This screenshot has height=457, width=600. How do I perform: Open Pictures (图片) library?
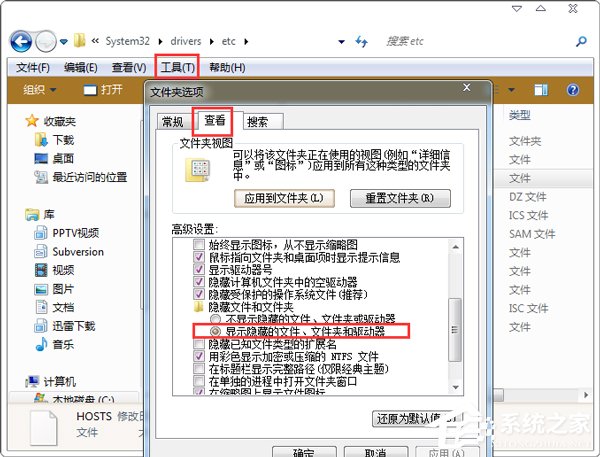62,289
